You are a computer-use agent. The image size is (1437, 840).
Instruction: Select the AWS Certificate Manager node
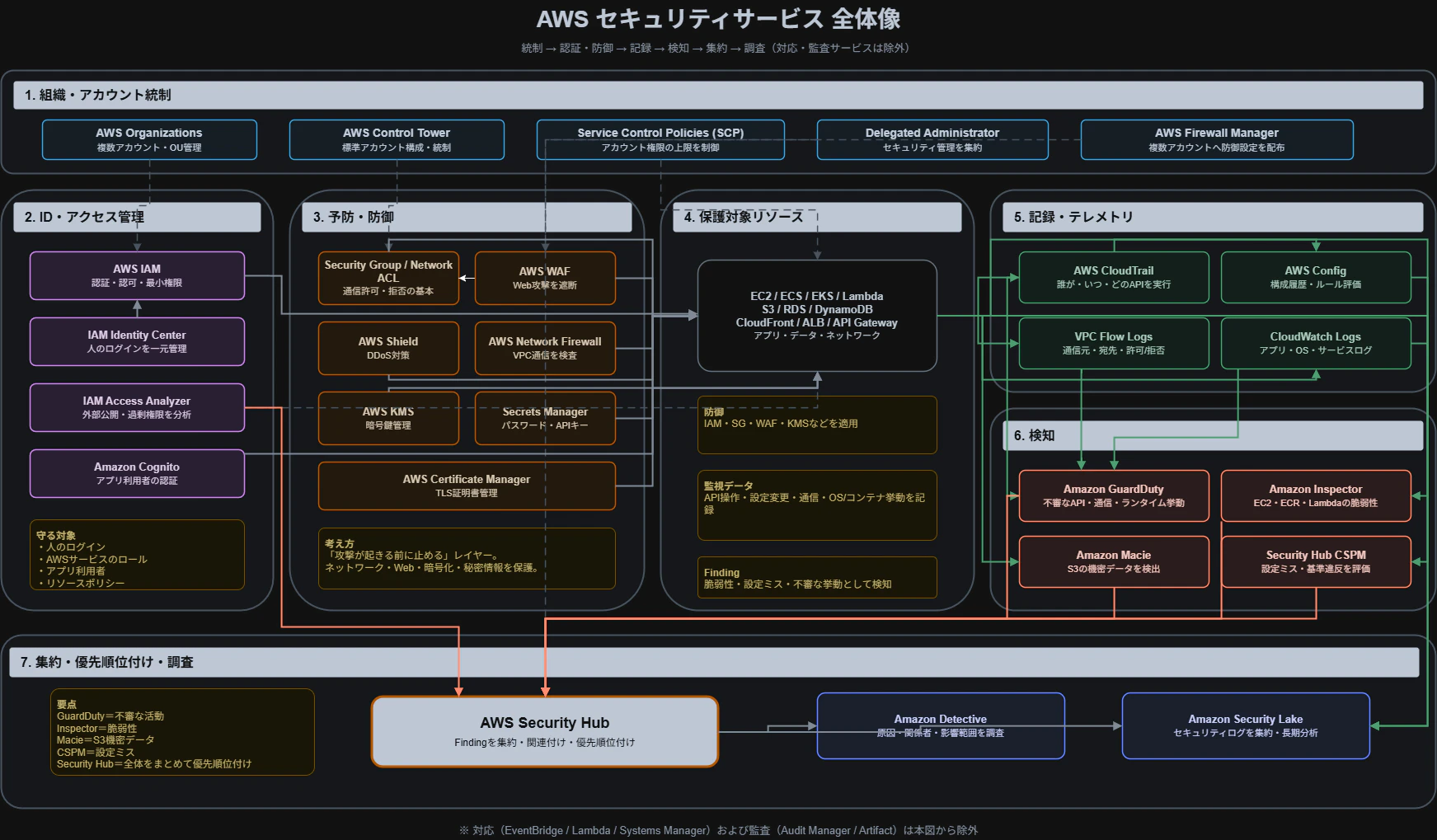[x=467, y=486]
